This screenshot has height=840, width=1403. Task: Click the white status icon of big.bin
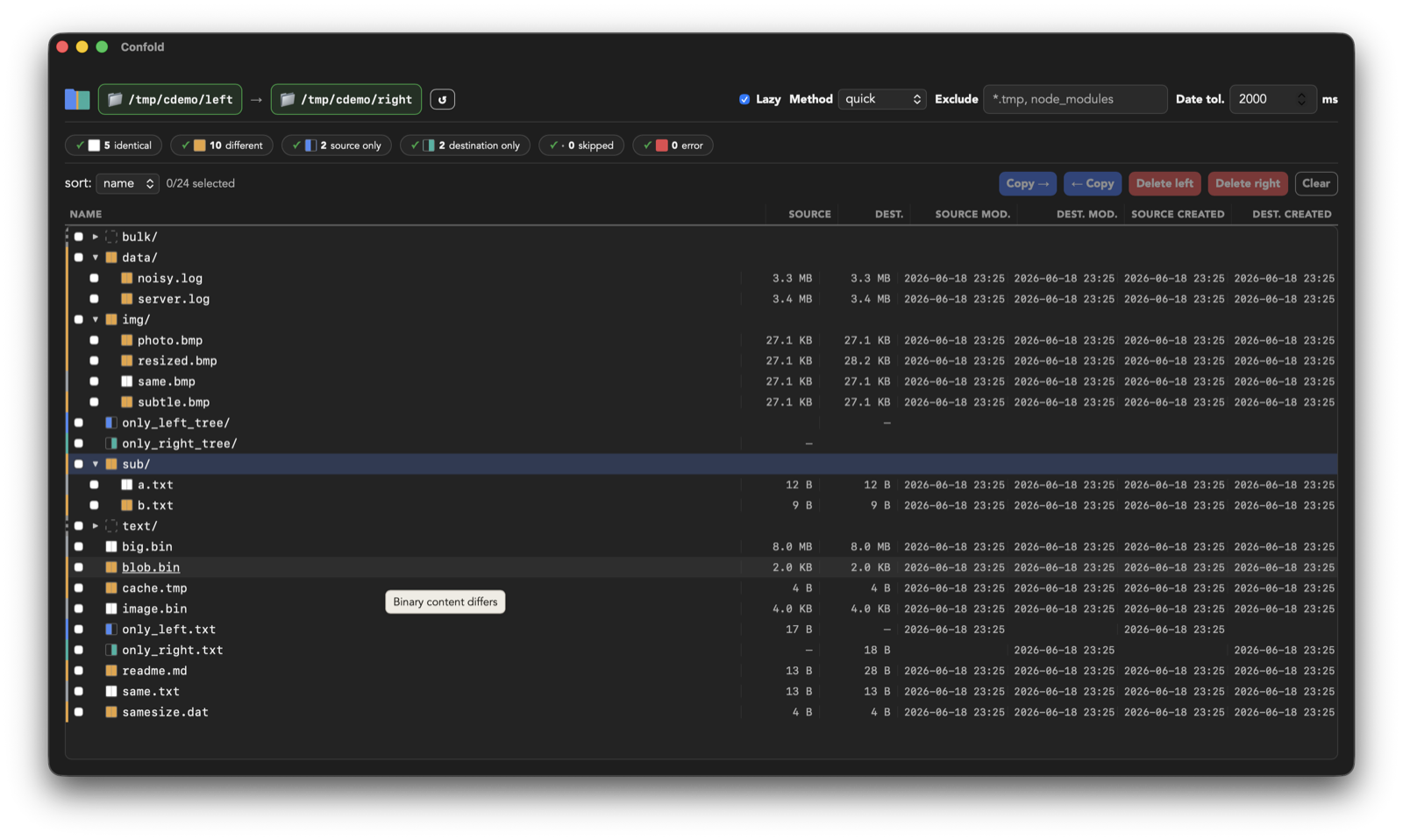[111, 546]
